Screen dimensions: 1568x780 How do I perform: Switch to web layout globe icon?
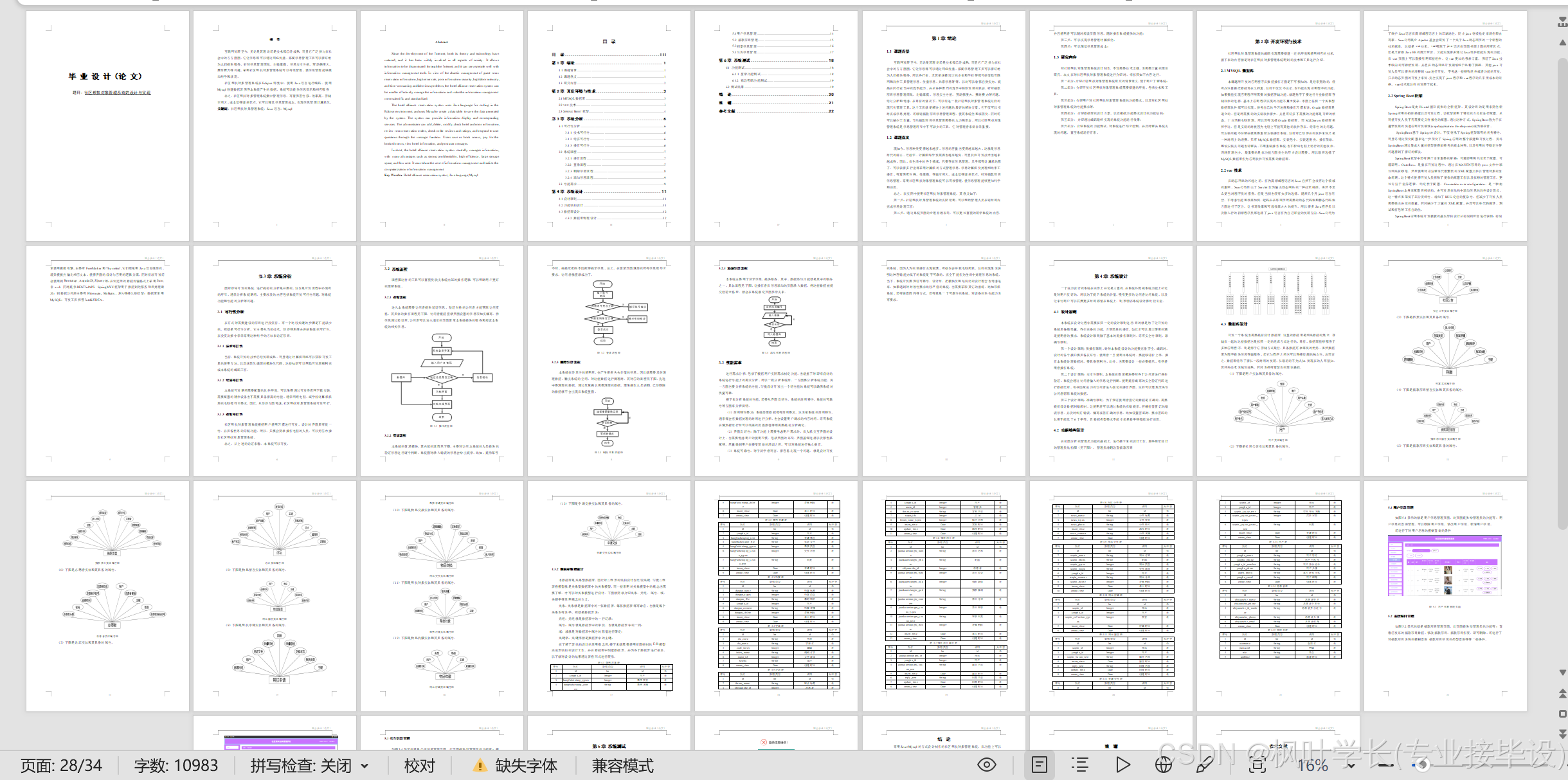pyautogui.click(x=1163, y=765)
